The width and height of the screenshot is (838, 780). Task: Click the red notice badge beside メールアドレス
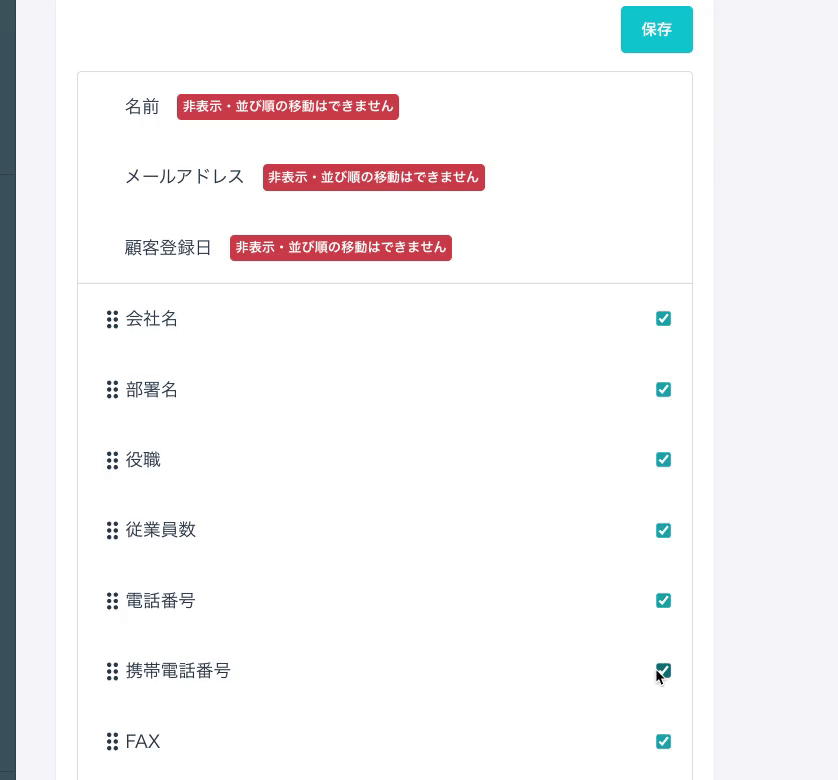(x=374, y=178)
